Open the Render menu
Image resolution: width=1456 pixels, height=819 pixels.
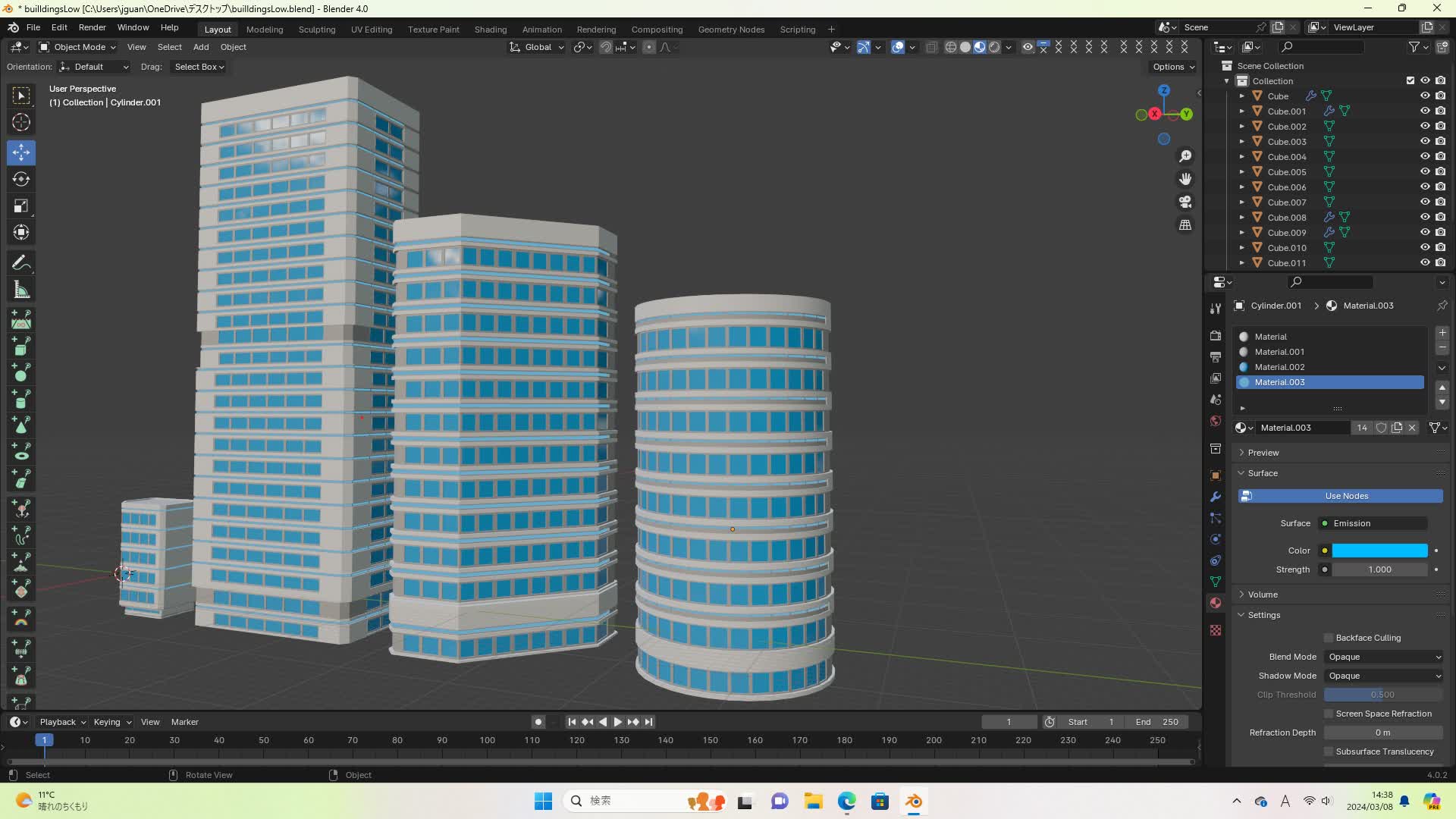pyautogui.click(x=92, y=27)
